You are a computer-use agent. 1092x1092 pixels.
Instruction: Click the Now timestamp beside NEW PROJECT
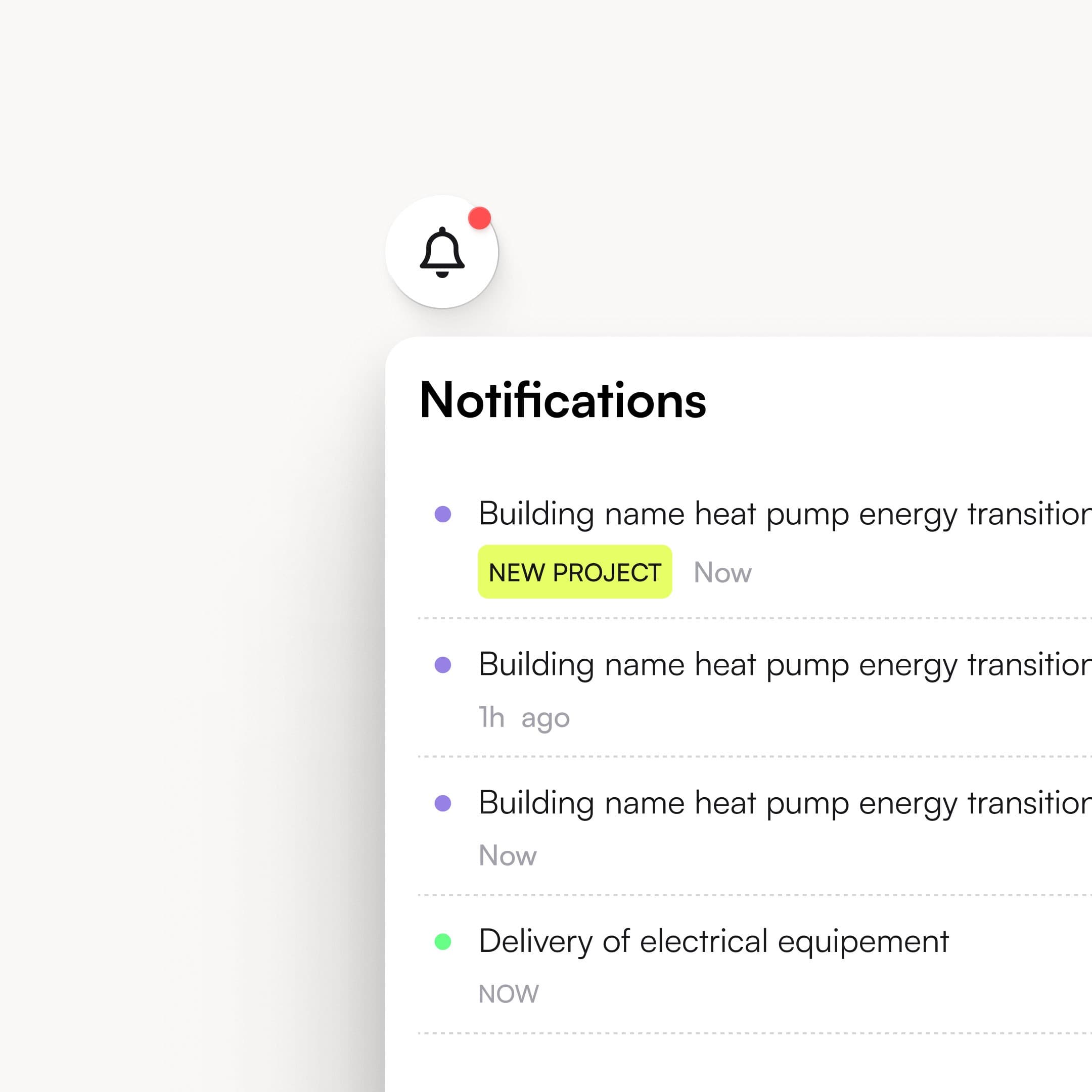point(722,572)
